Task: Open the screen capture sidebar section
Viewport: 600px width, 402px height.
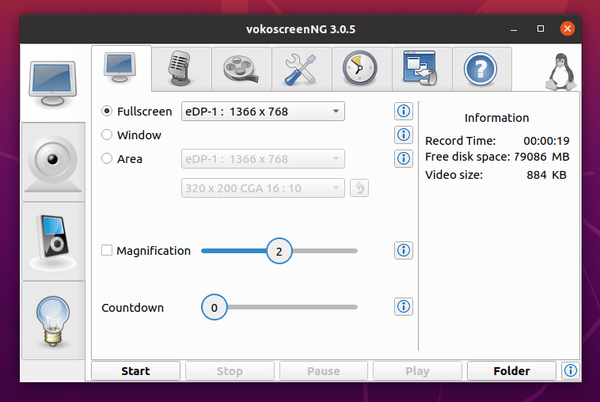Action: [53, 83]
